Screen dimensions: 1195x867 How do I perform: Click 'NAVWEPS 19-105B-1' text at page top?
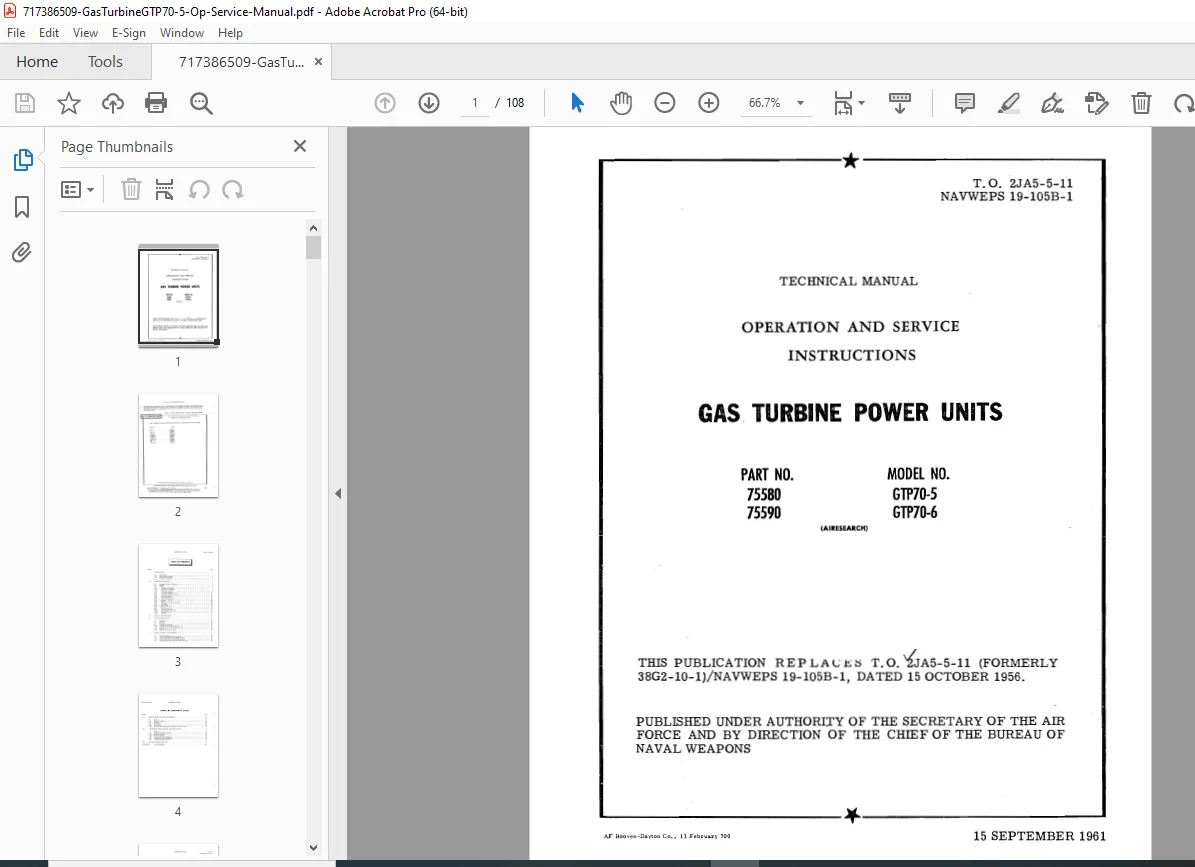1006,197
